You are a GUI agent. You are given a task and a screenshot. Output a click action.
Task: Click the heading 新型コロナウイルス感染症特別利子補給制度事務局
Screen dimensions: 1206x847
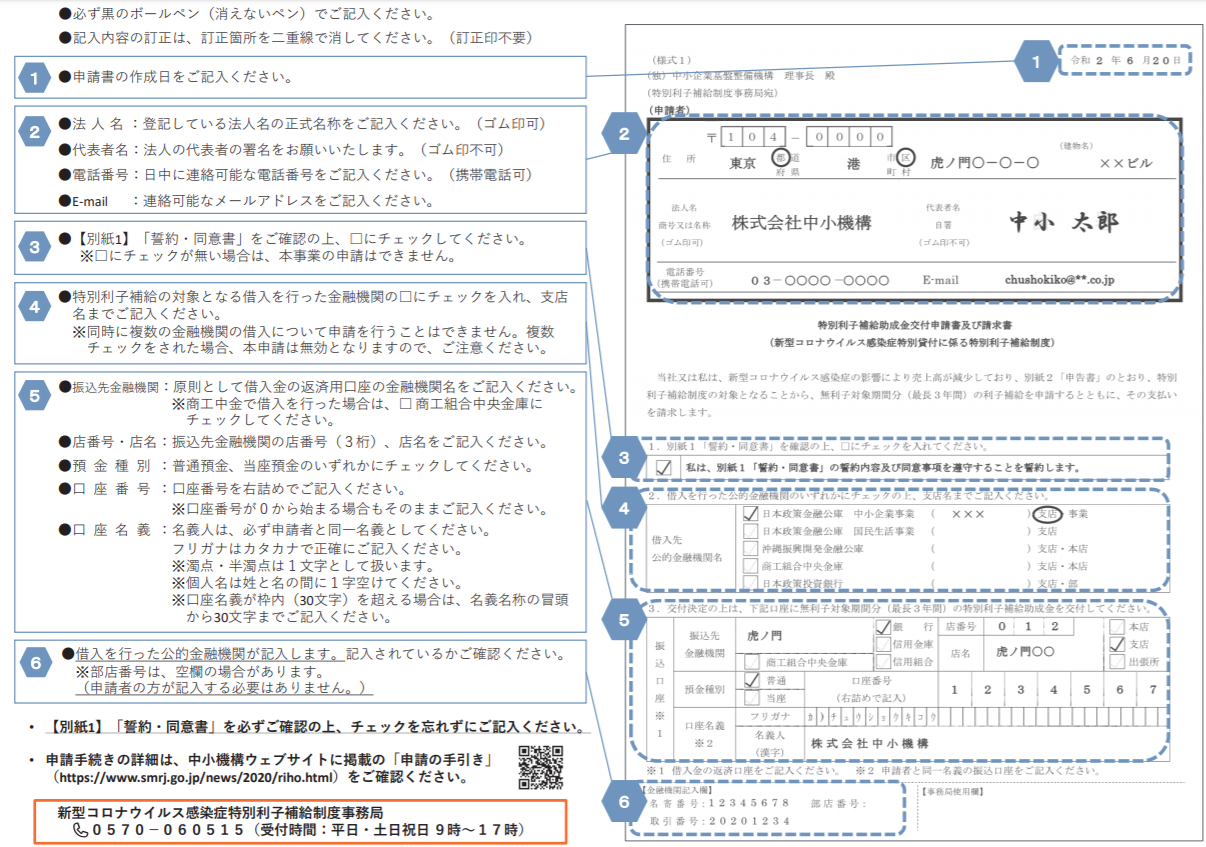tap(221, 813)
